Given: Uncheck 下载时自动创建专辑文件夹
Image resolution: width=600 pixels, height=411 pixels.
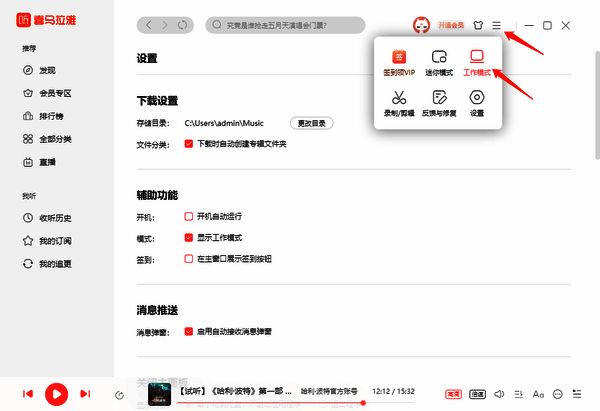Looking at the screenshot, I should pos(189,144).
